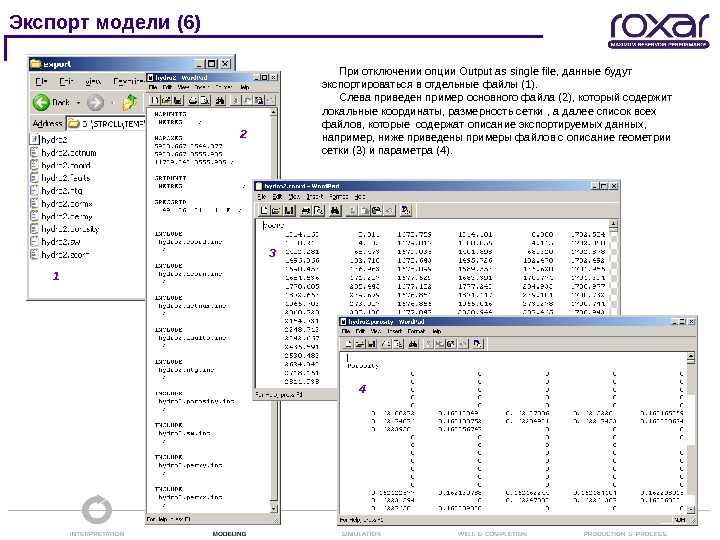Open Insert menu in hydro2.porosity WordPad
The height and width of the screenshot is (540, 720).
(x=394, y=331)
